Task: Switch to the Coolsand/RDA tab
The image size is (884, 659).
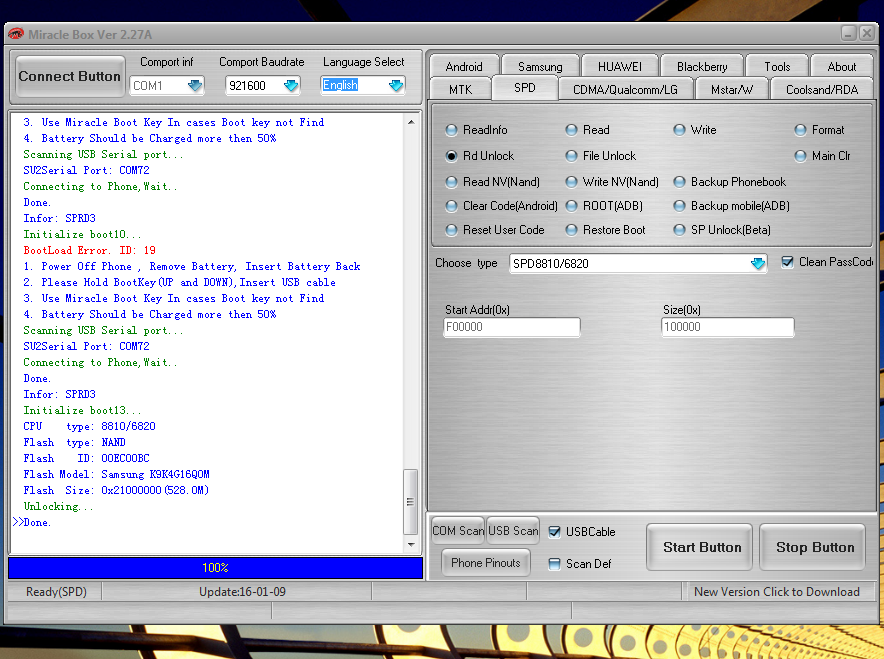Action: tap(821, 89)
